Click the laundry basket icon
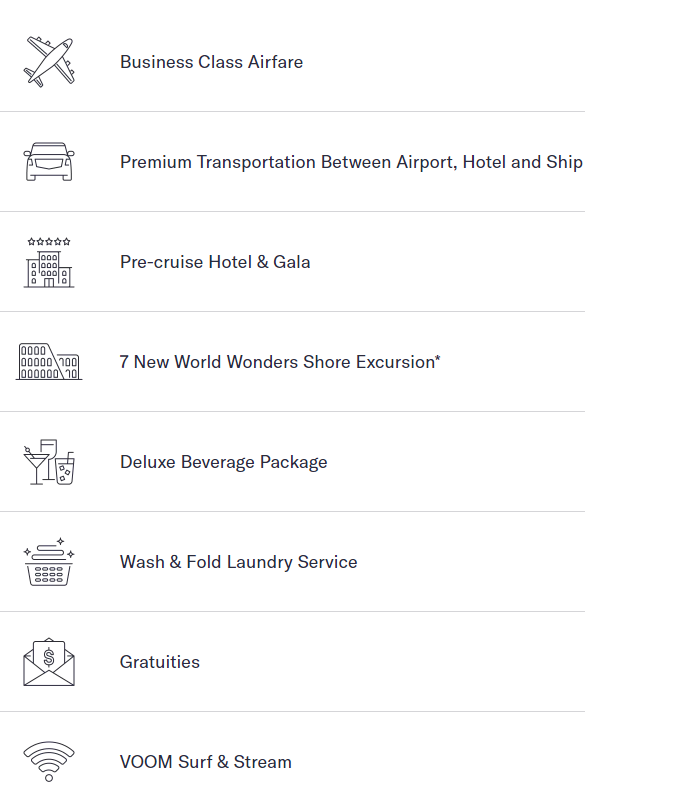 49,561
